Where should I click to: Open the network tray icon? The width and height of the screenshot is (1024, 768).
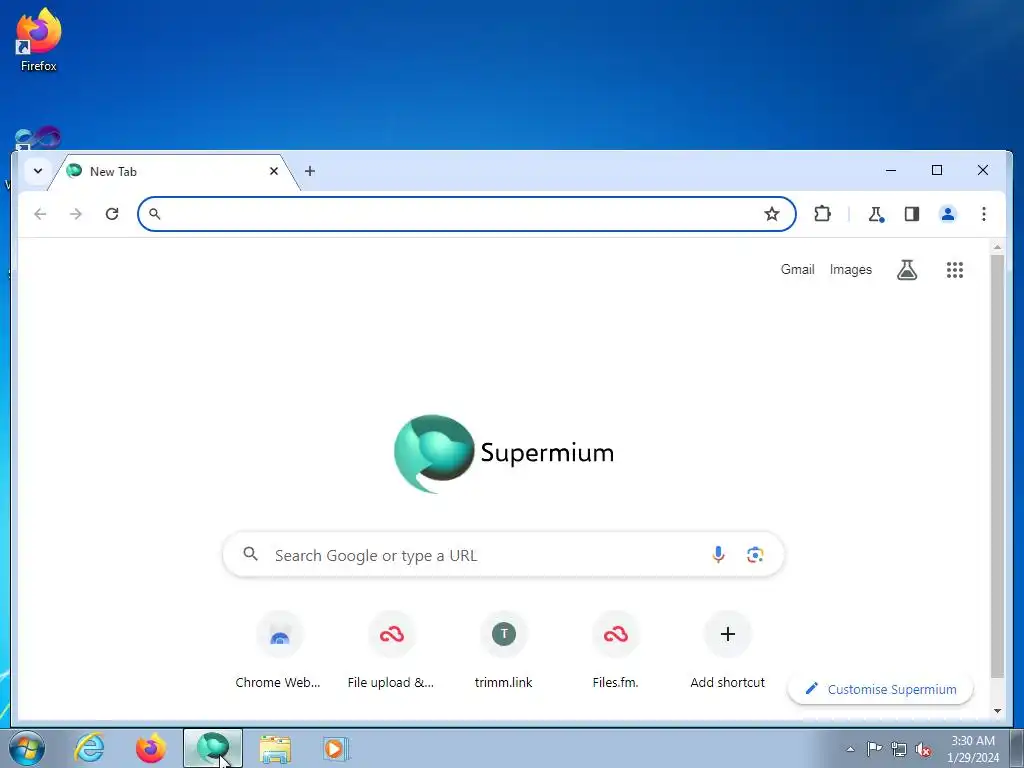coord(899,749)
